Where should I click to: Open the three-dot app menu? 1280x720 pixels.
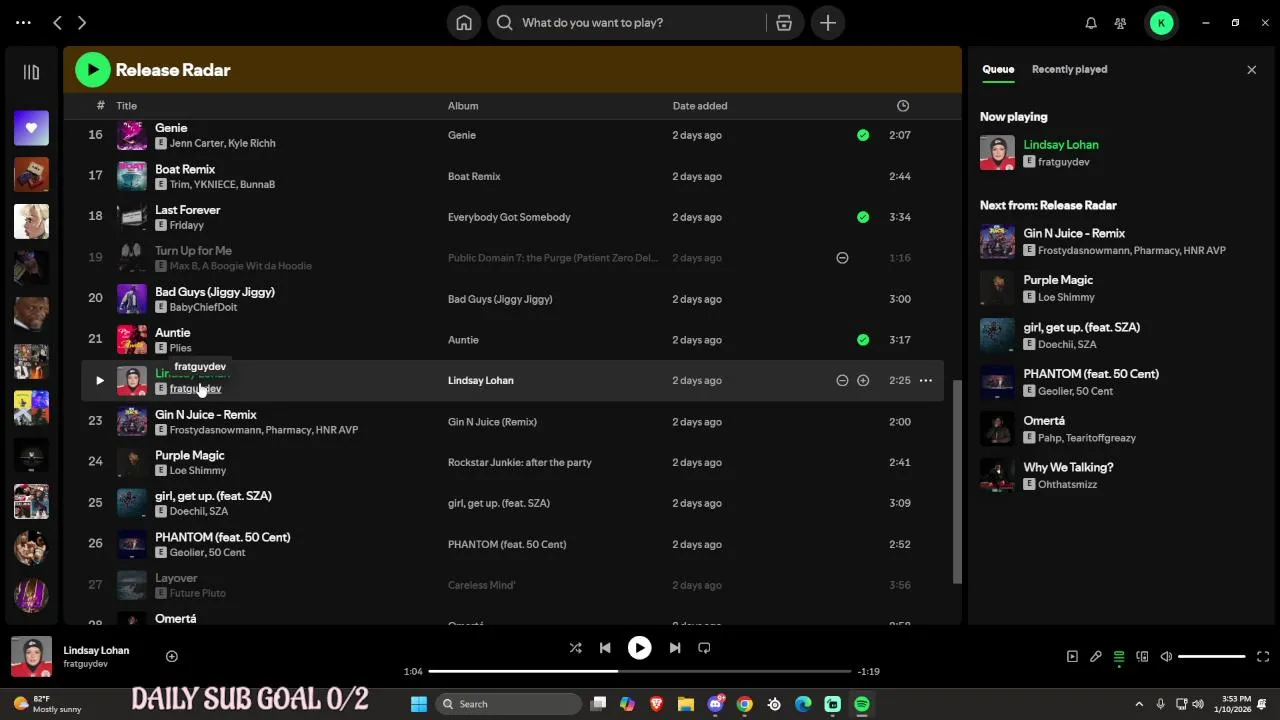[x=24, y=22]
